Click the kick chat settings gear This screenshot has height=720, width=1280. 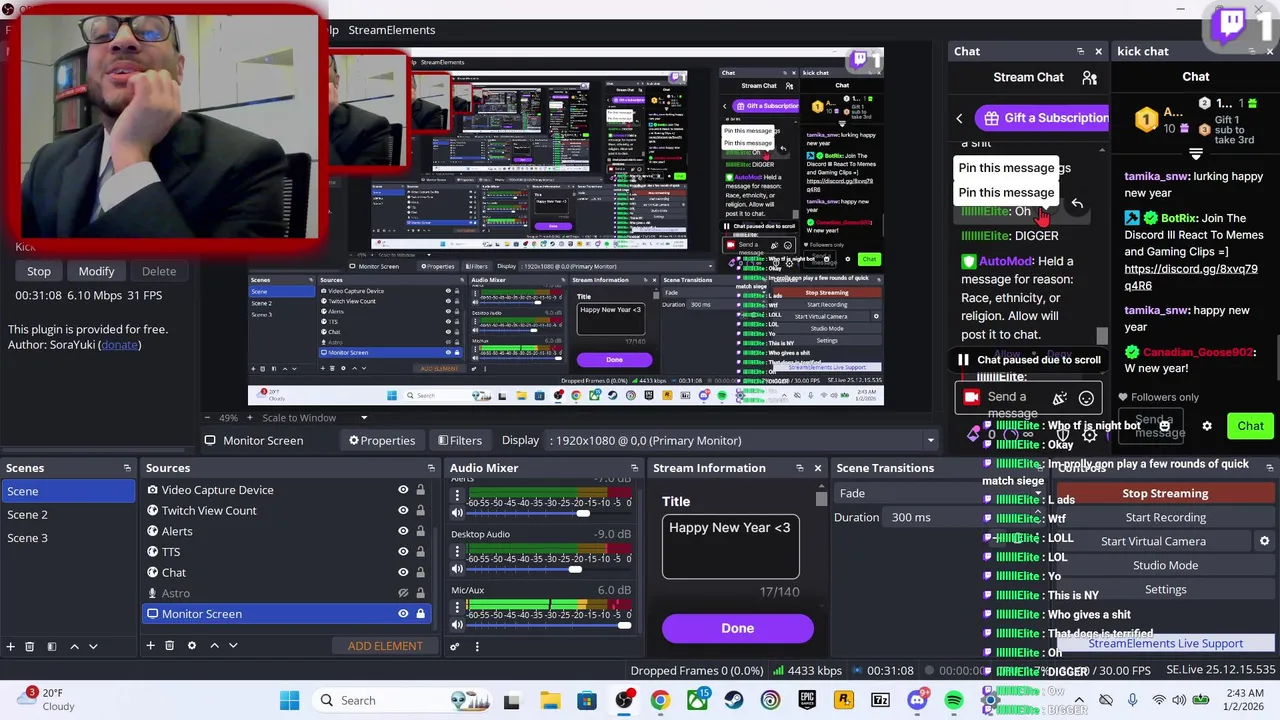click(1207, 426)
